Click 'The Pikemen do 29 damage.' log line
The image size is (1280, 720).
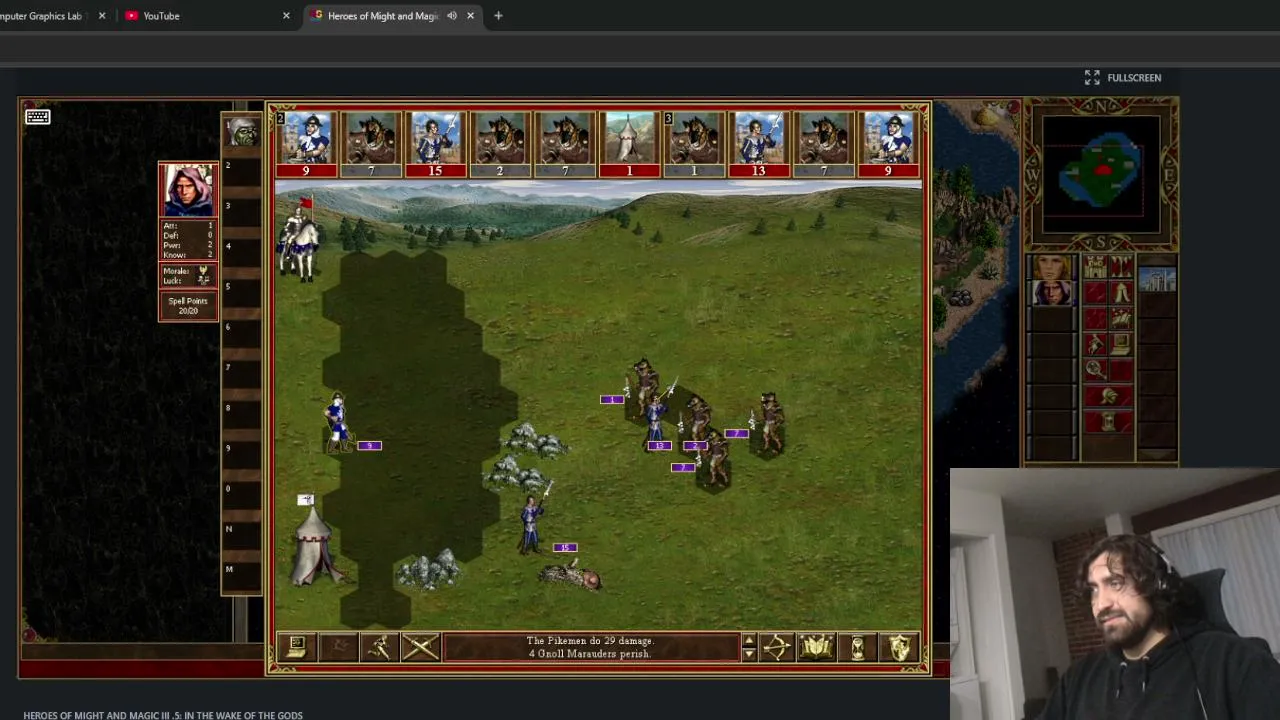pyautogui.click(x=590, y=641)
